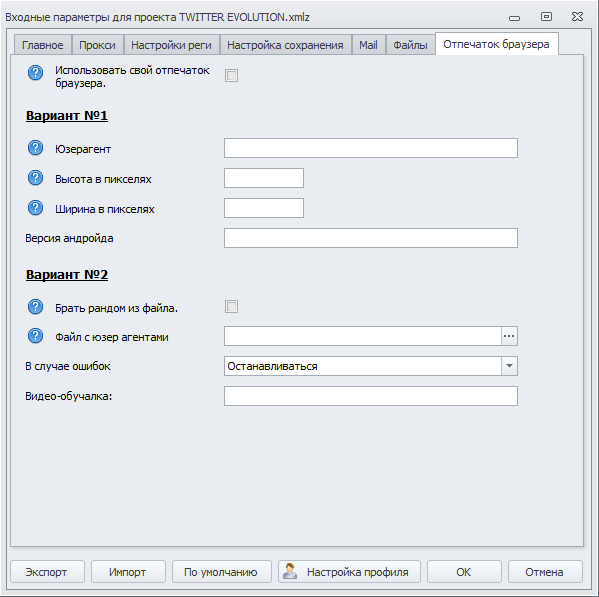Image resolution: width=599 pixels, height=597 pixels.
Task: Go to the Файлы tab
Action: 410,45
